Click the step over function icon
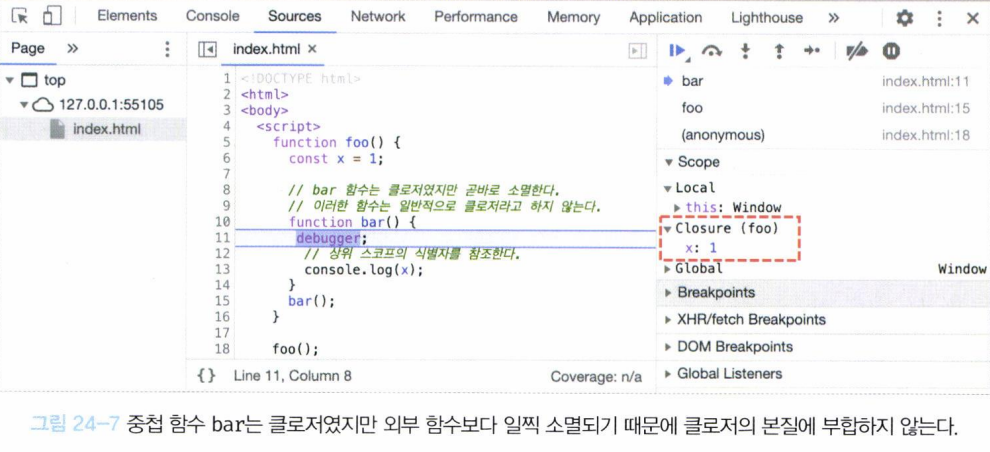Screen dimensions: 990x452 coord(712,50)
